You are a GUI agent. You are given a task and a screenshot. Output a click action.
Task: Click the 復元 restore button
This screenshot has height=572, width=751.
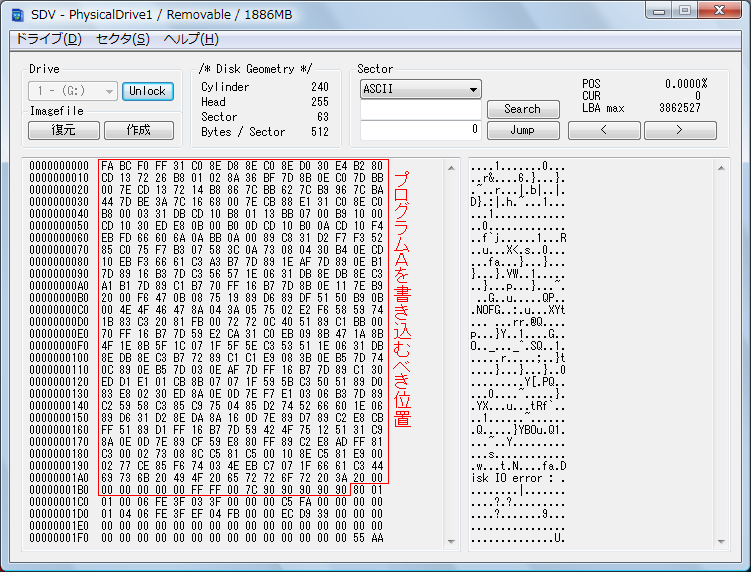(63, 130)
